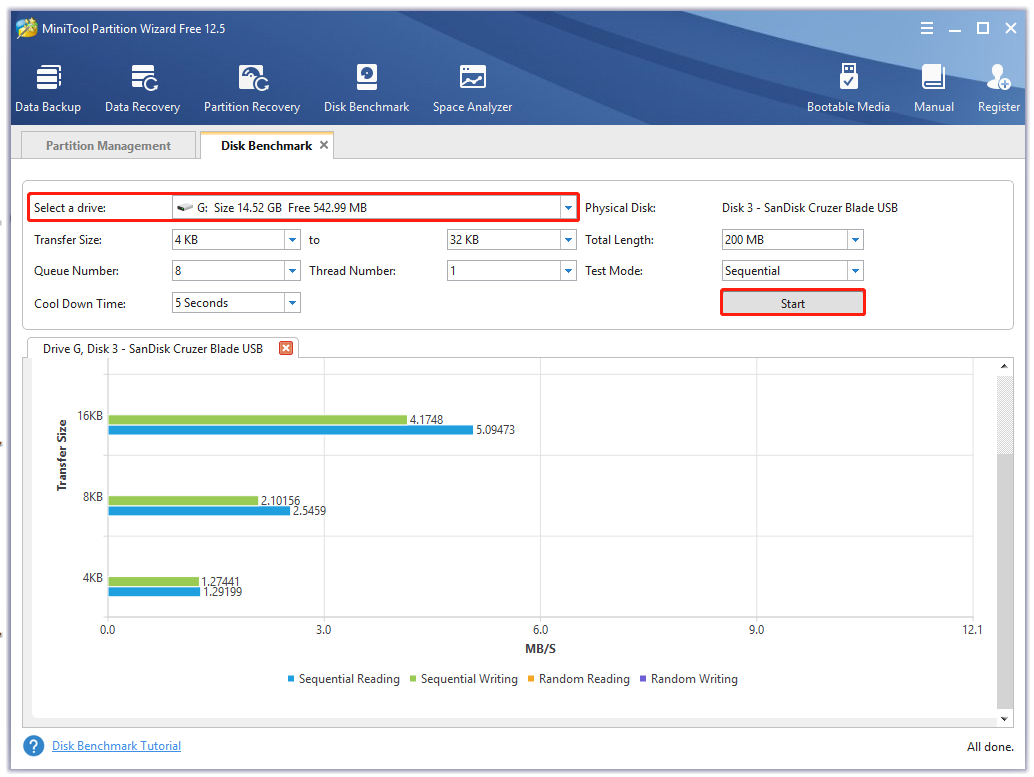Open the Manual
This screenshot has height=777, width=1034.
tap(934, 88)
